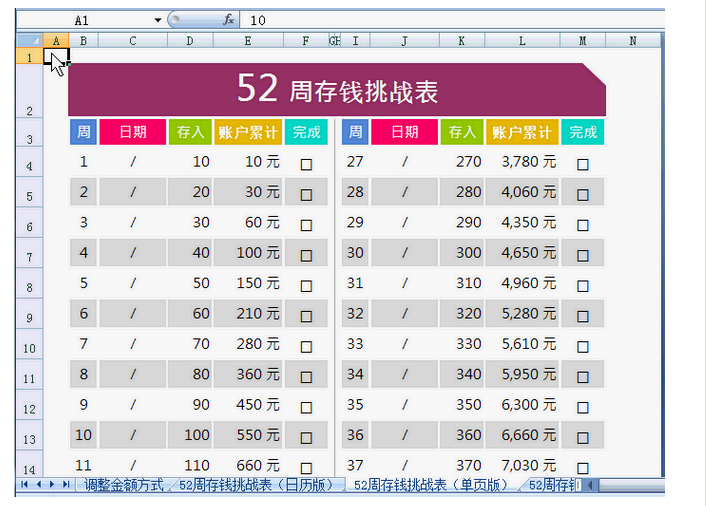Image resolution: width=706 pixels, height=506 pixels.
Task: Tick the checkbox for week 36
Action: click(583, 438)
